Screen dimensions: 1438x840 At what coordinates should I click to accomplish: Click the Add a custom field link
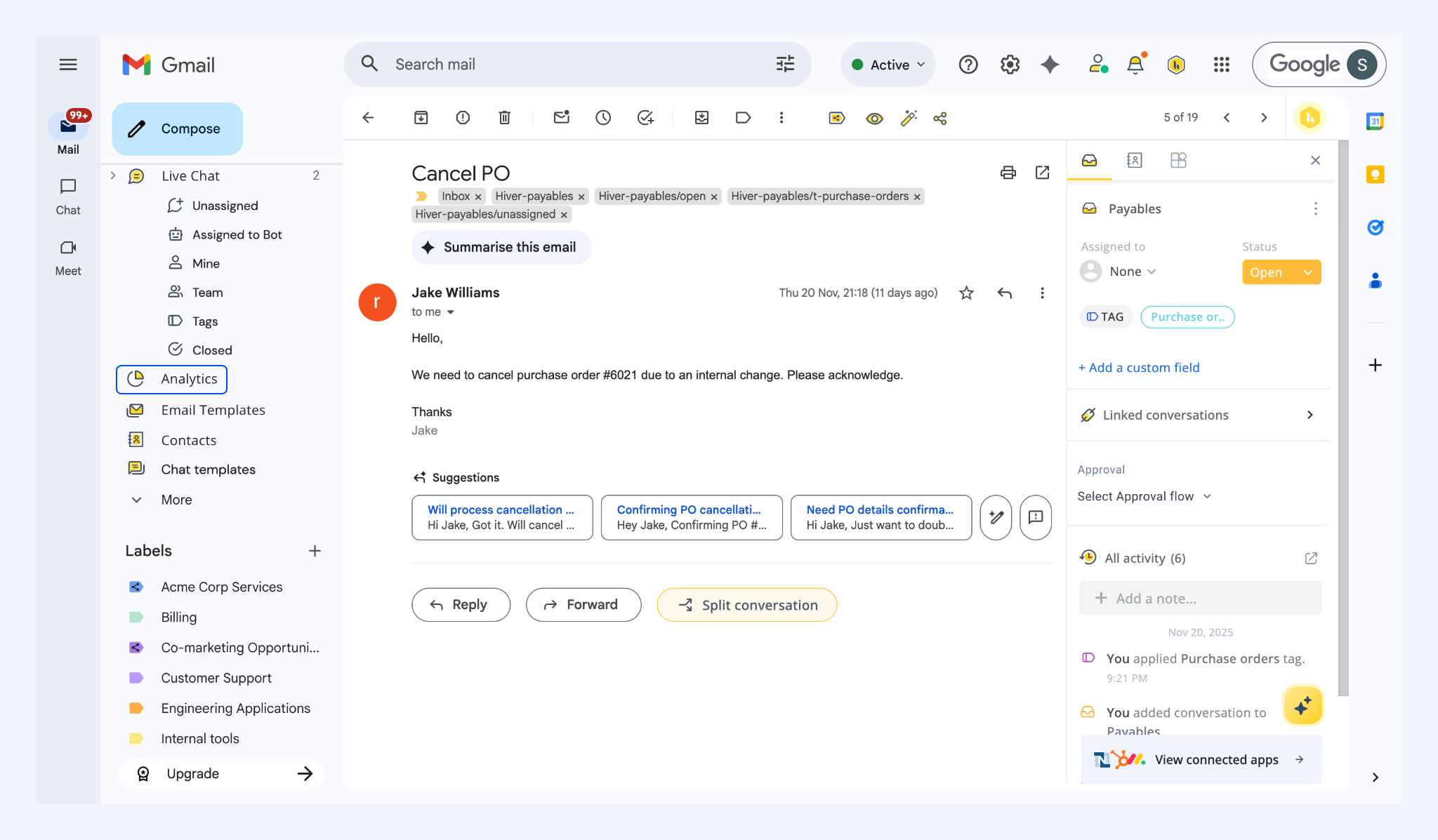(1139, 368)
